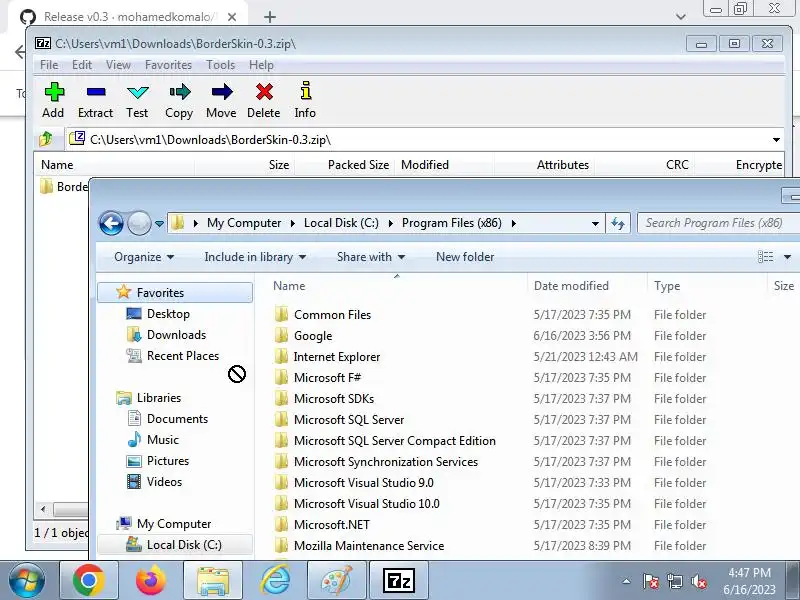This screenshot has width=800, height=600.
Task: Expand the My Computer breadcrumb arrow
Action: [x=293, y=223]
